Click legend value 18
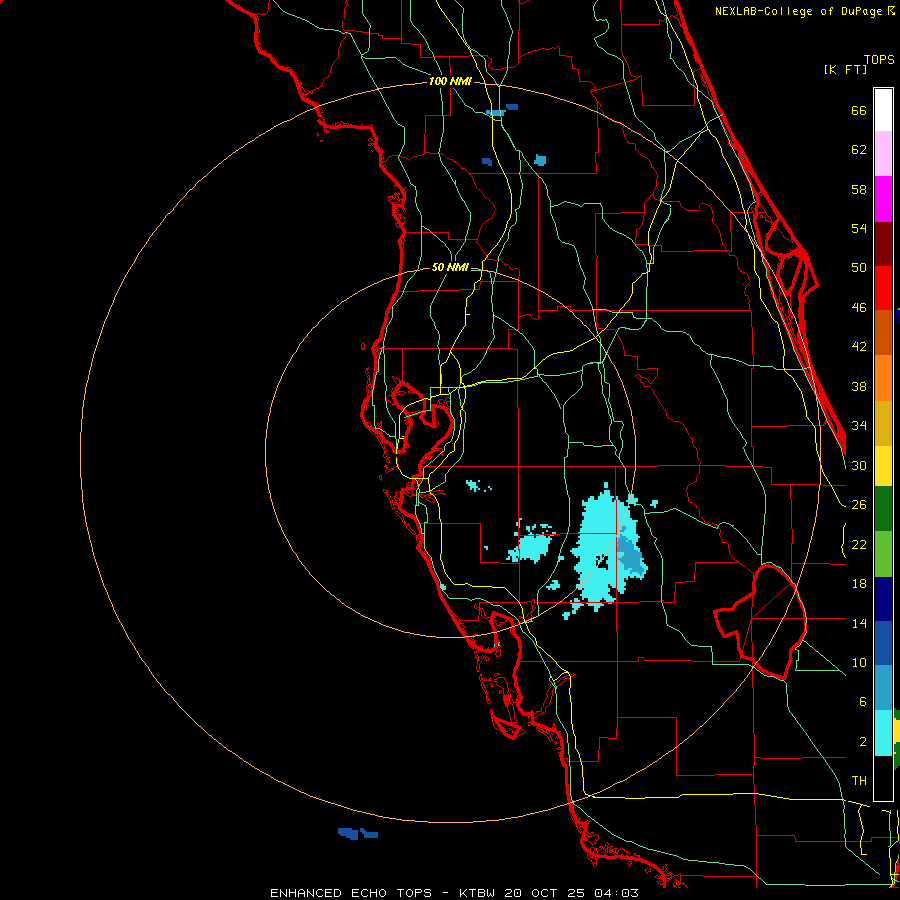Screen dimensions: 900x900 tap(859, 584)
